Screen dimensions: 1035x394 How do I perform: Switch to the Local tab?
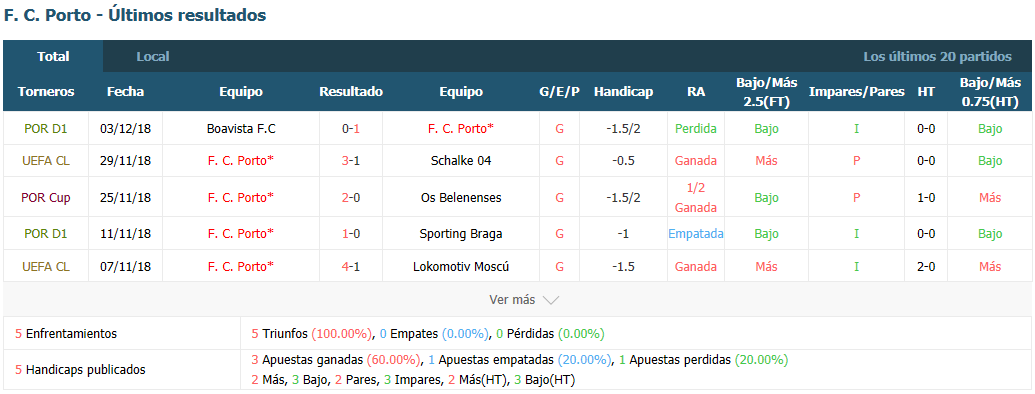click(152, 57)
